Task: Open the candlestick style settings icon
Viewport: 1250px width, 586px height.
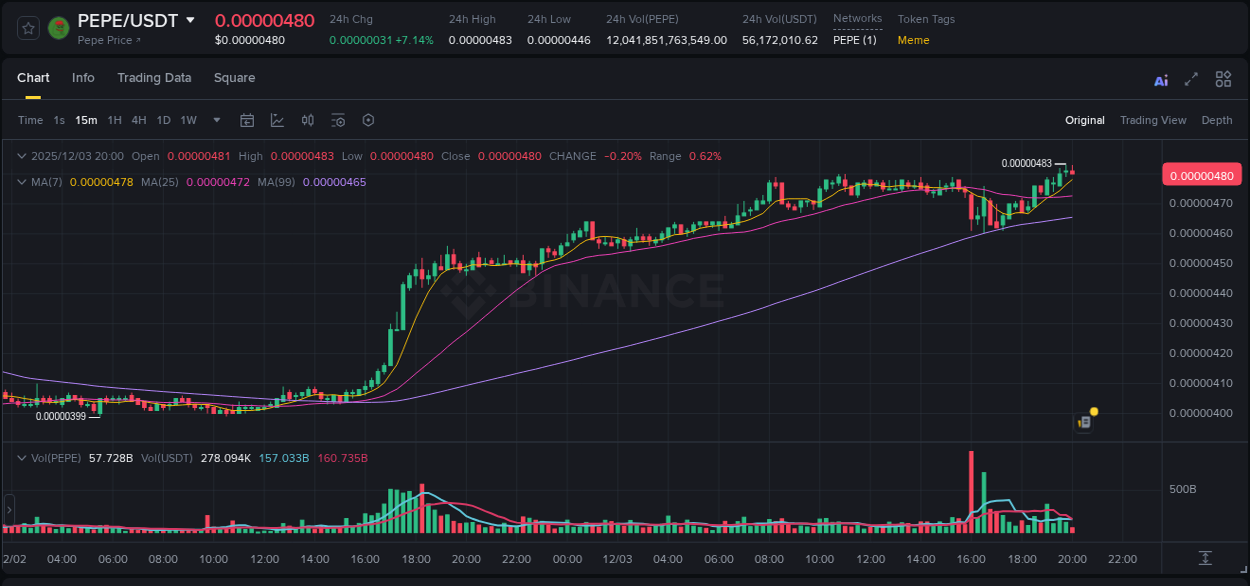Action: [307, 120]
